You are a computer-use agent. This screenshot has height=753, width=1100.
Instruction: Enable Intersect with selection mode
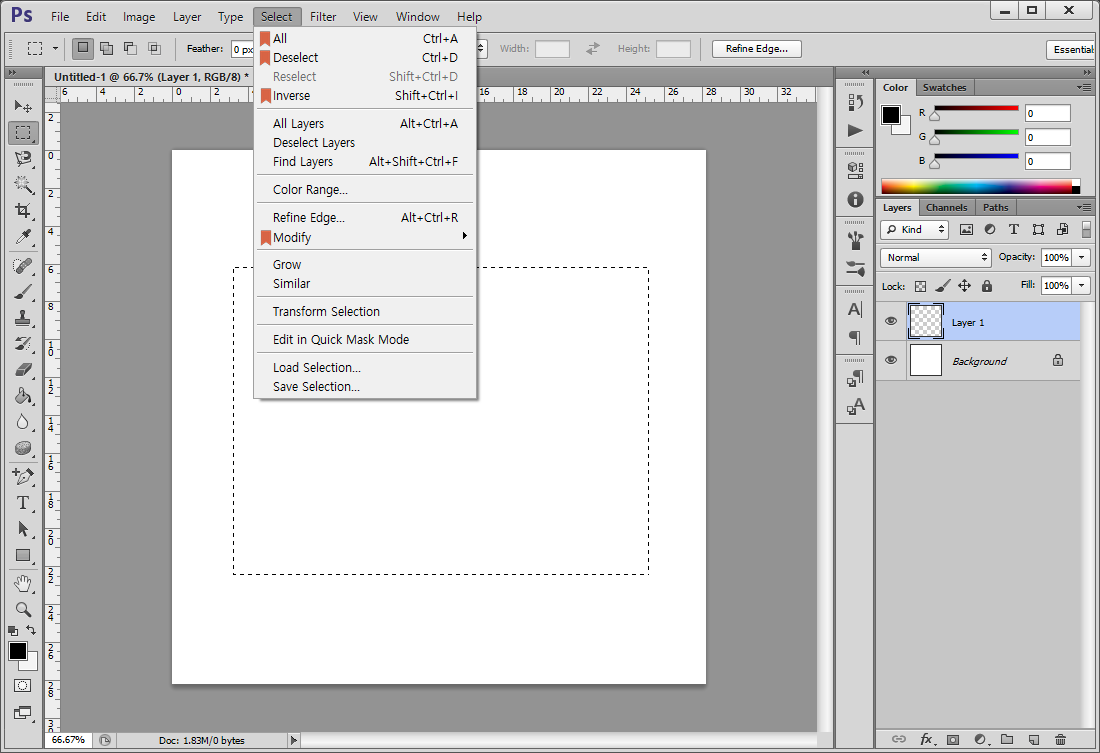tap(154, 48)
